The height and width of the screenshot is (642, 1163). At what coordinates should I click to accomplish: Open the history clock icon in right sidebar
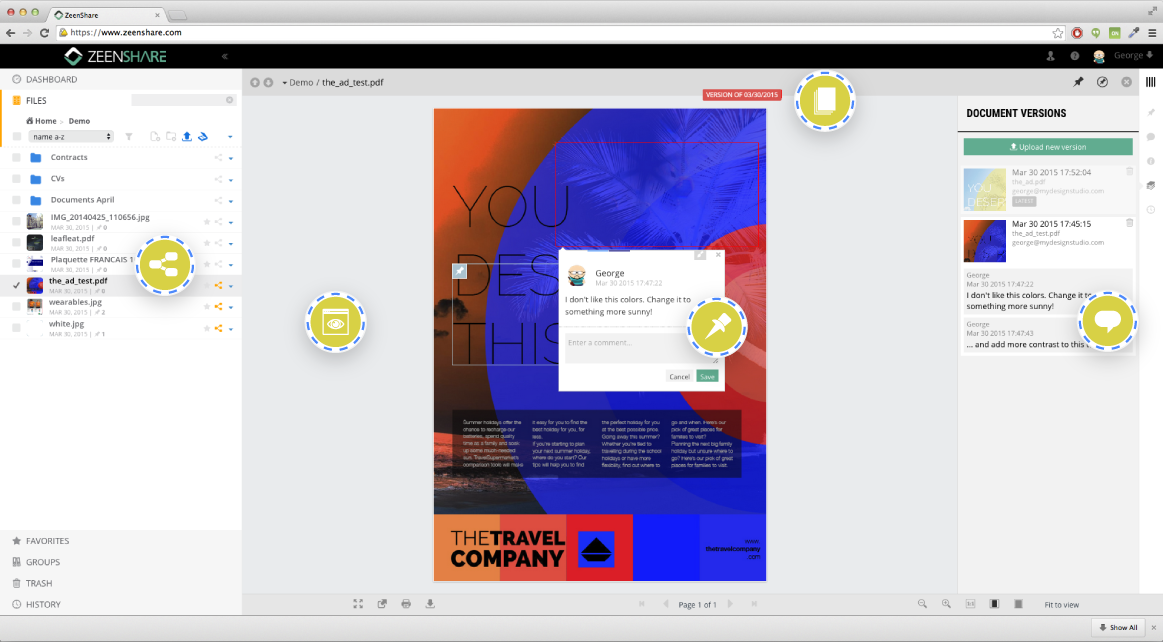[1151, 210]
